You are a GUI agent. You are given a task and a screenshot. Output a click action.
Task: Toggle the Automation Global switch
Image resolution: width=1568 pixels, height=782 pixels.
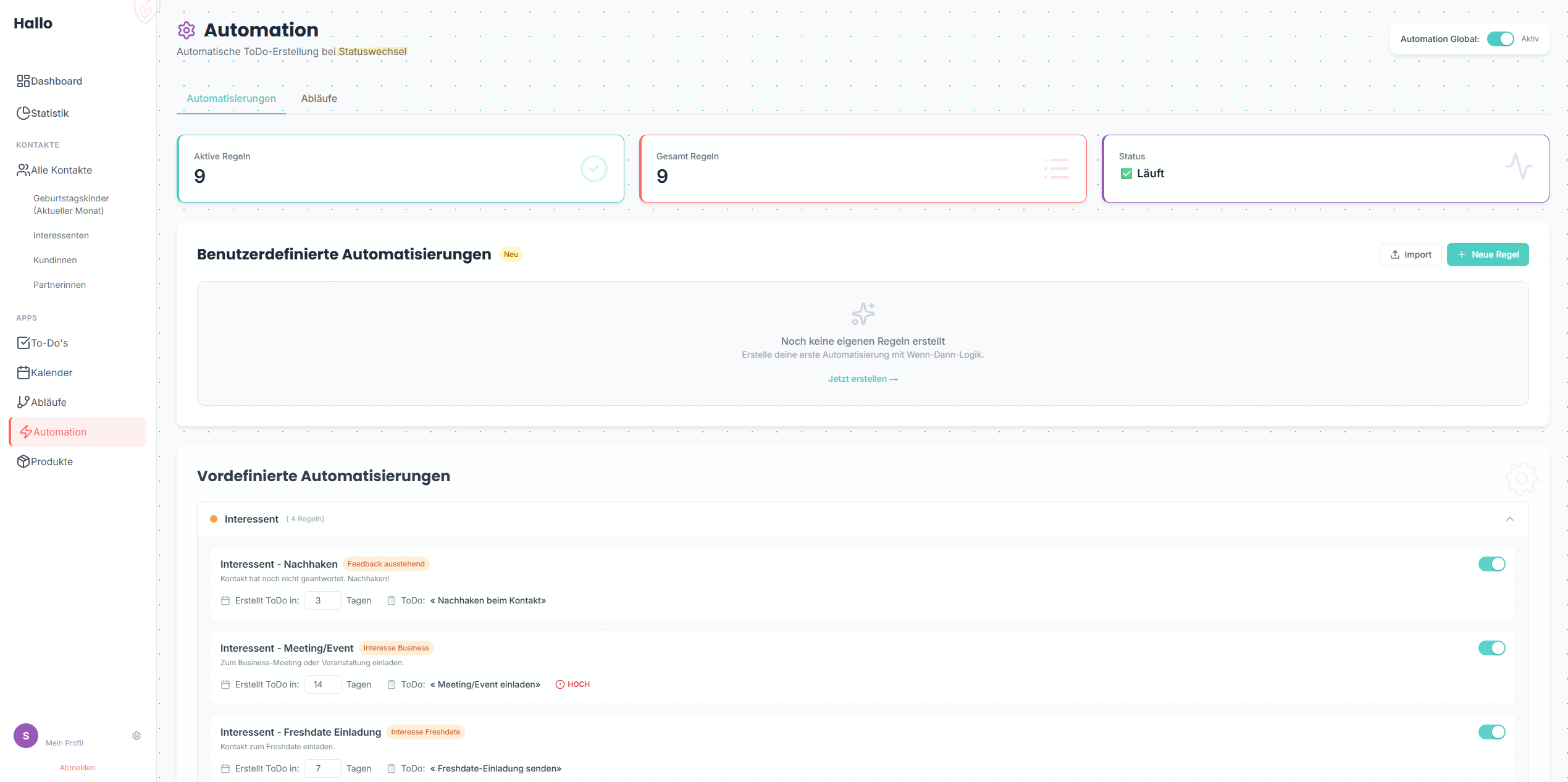tap(1499, 39)
